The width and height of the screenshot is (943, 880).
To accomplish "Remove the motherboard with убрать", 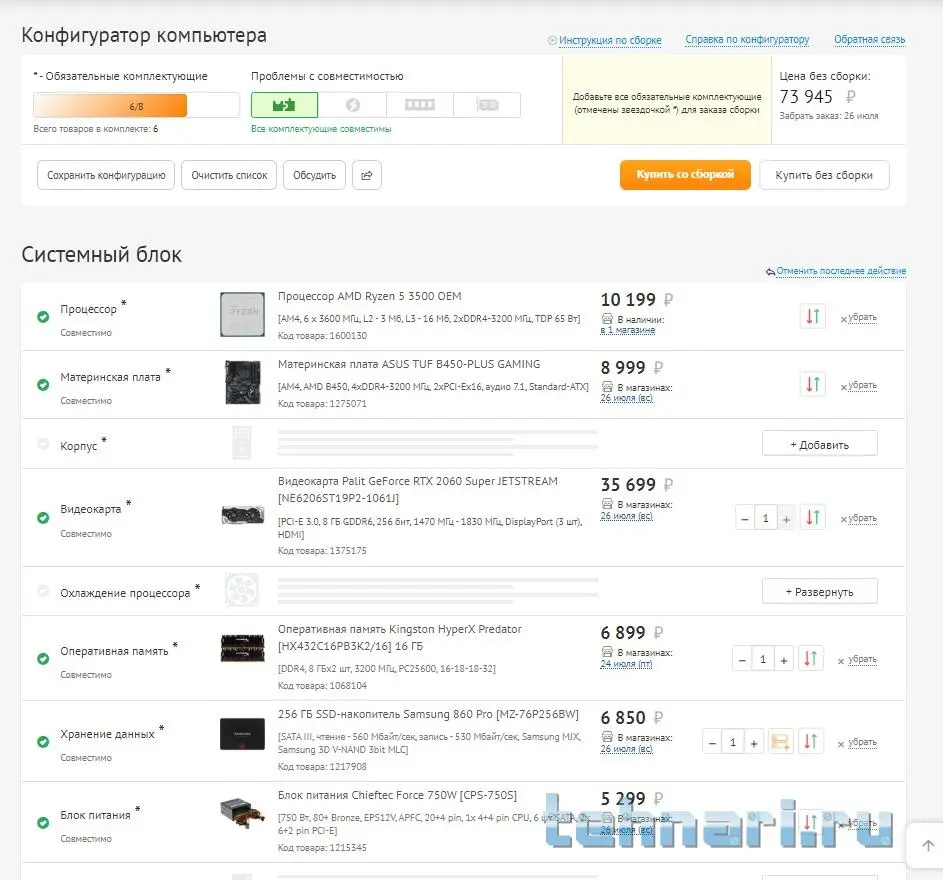I will click(x=862, y=385).
